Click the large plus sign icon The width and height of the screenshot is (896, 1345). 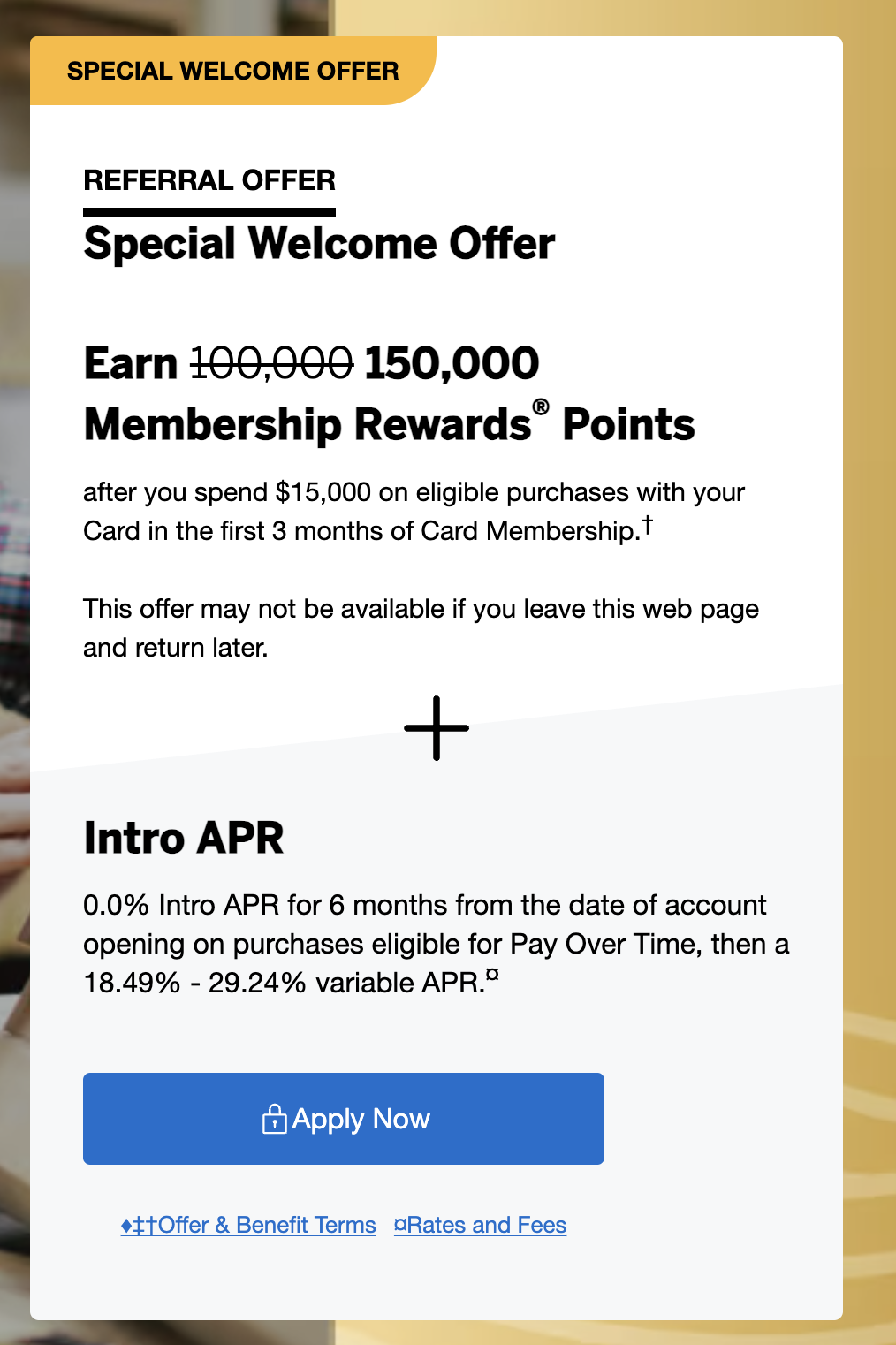(x=437, y=728)
